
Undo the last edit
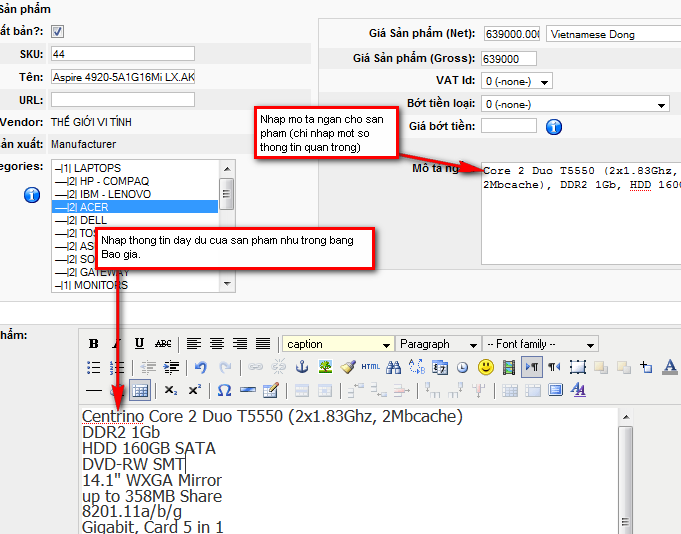[200, 367]
